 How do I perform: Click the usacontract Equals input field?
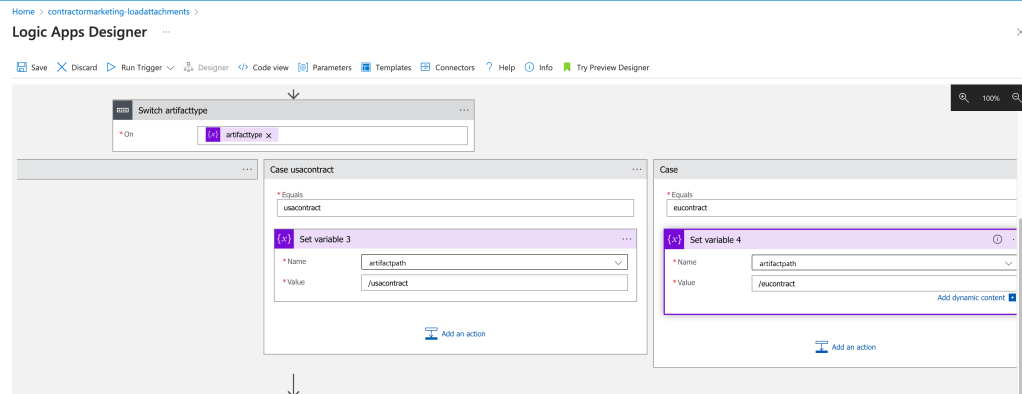click(455, 208)
